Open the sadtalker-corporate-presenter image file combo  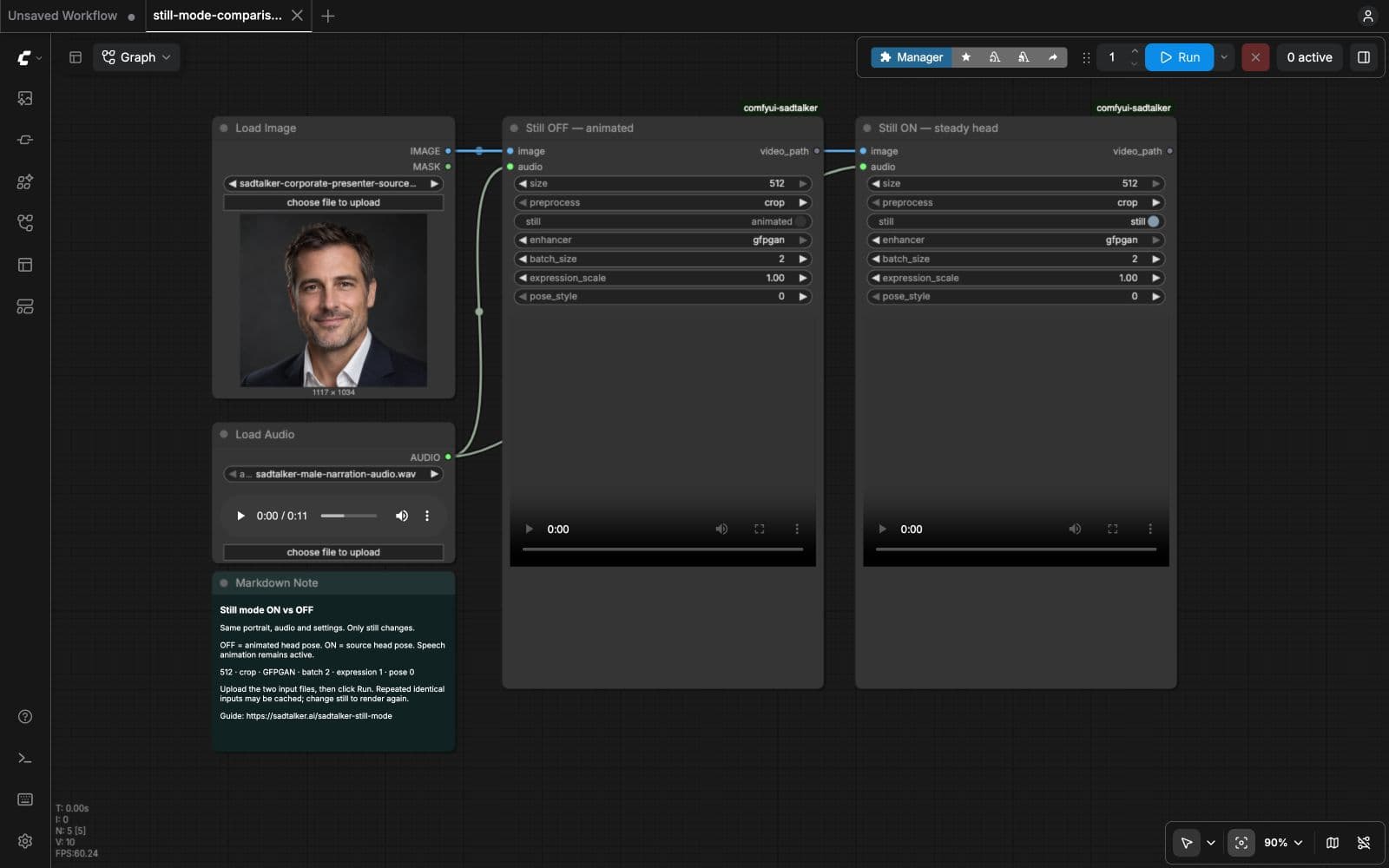tap(333, 183)
